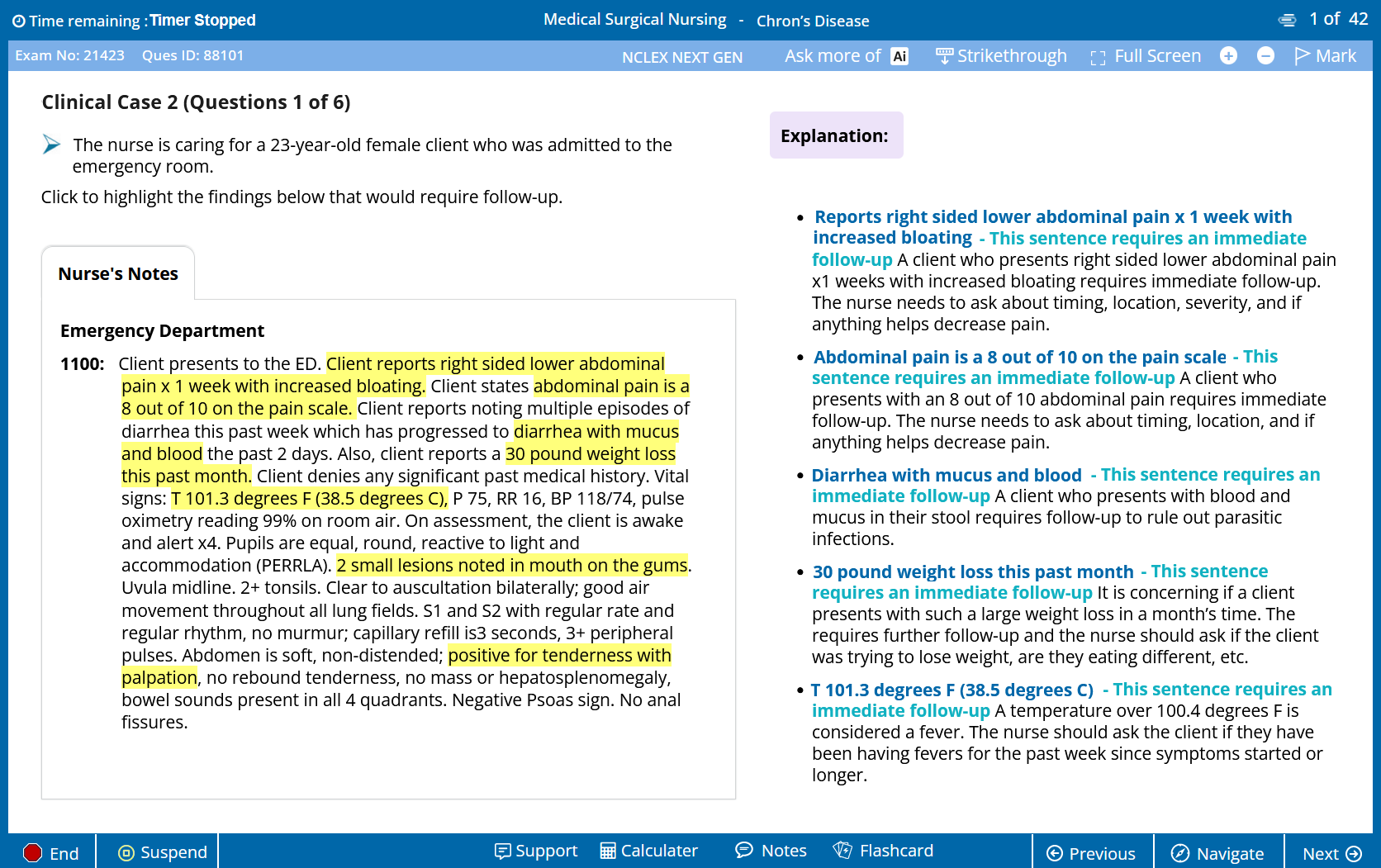Open the list icon beside 1 of 42
Viewport: 1381px width, 868px height.
[1287, 20]
